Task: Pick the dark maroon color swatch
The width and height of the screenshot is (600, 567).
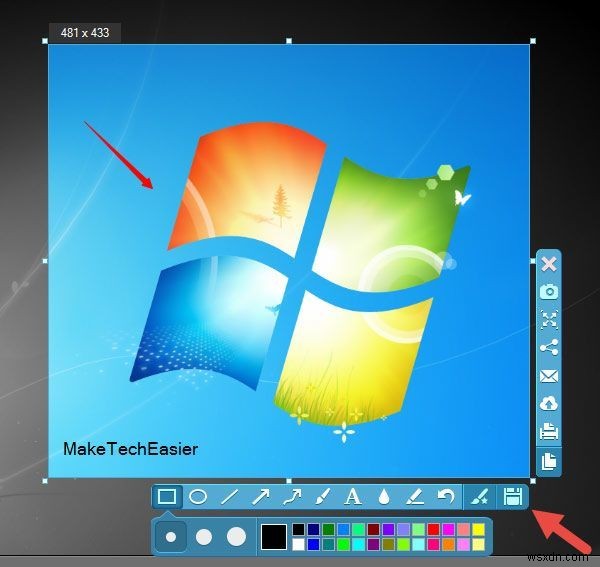Action: [x=373, y=530]
